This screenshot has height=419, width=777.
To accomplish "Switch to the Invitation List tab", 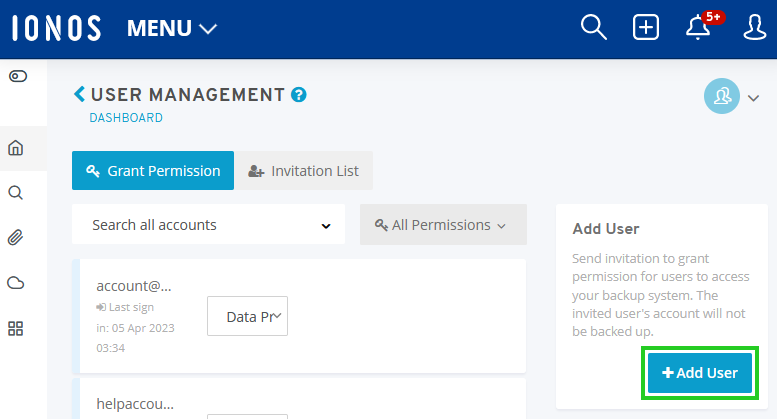I will [304, 170].
